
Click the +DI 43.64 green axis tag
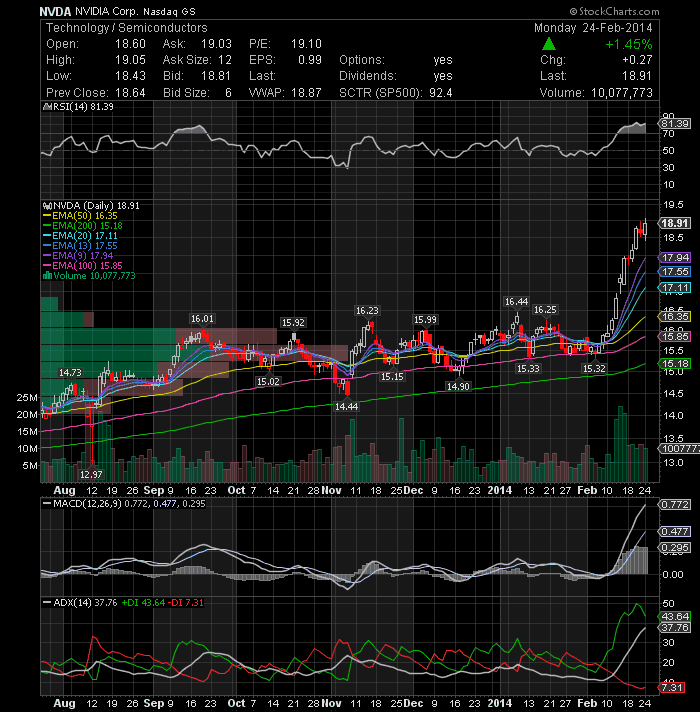(x=675, y=616)
